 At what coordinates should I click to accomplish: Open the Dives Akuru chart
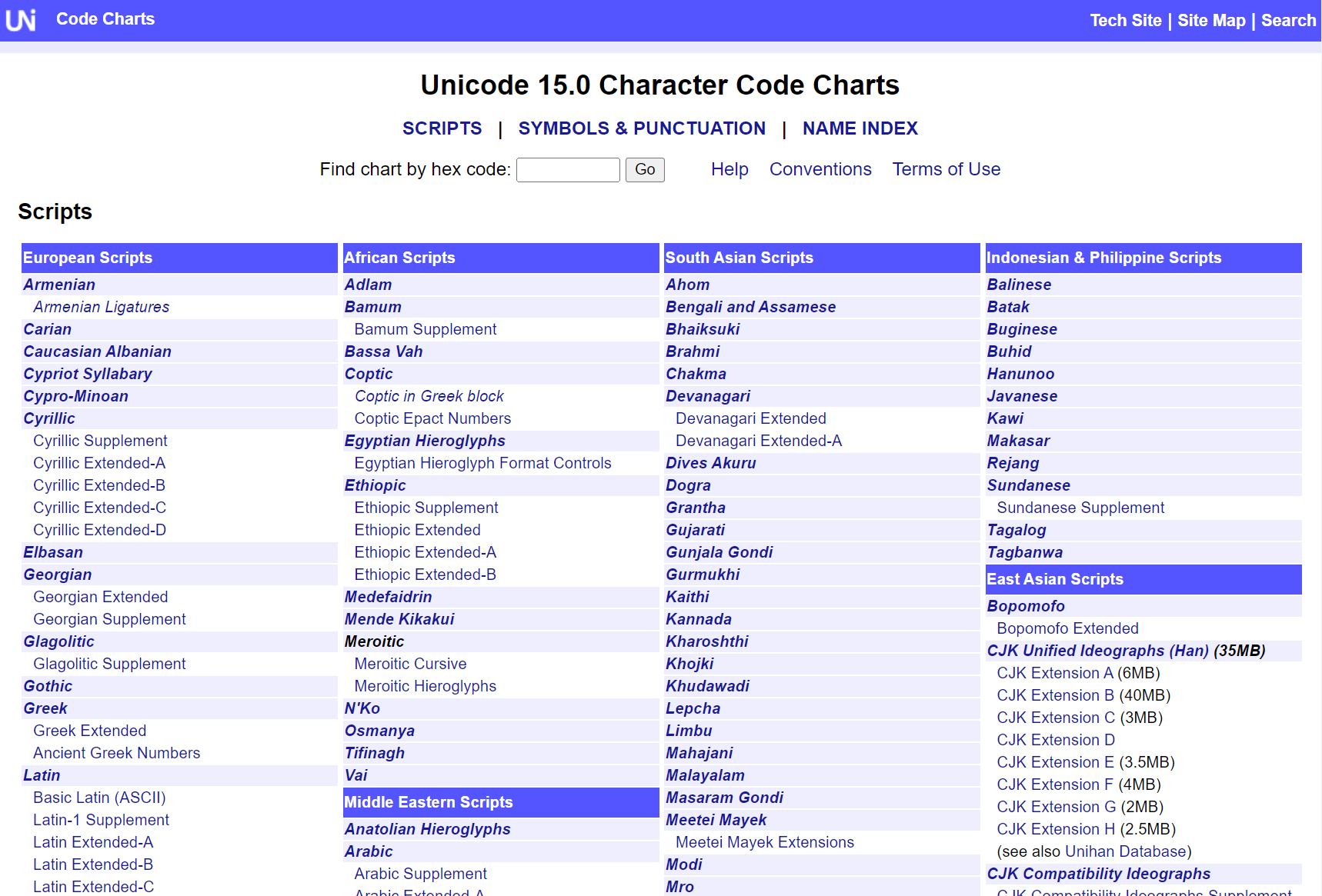711,463
